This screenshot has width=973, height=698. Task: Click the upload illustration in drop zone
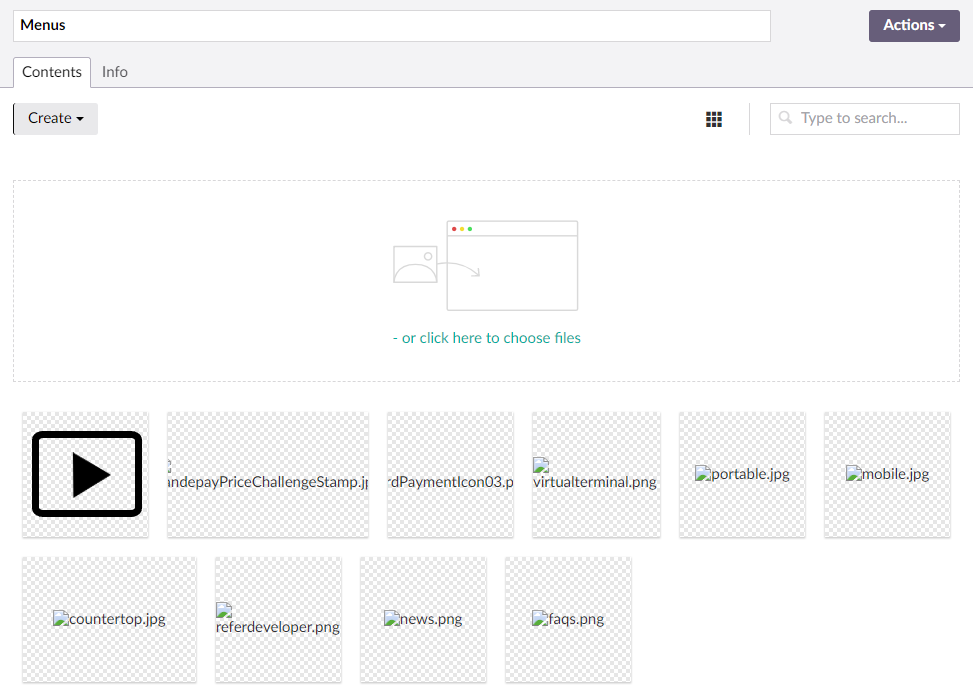[x=486, y=266]
